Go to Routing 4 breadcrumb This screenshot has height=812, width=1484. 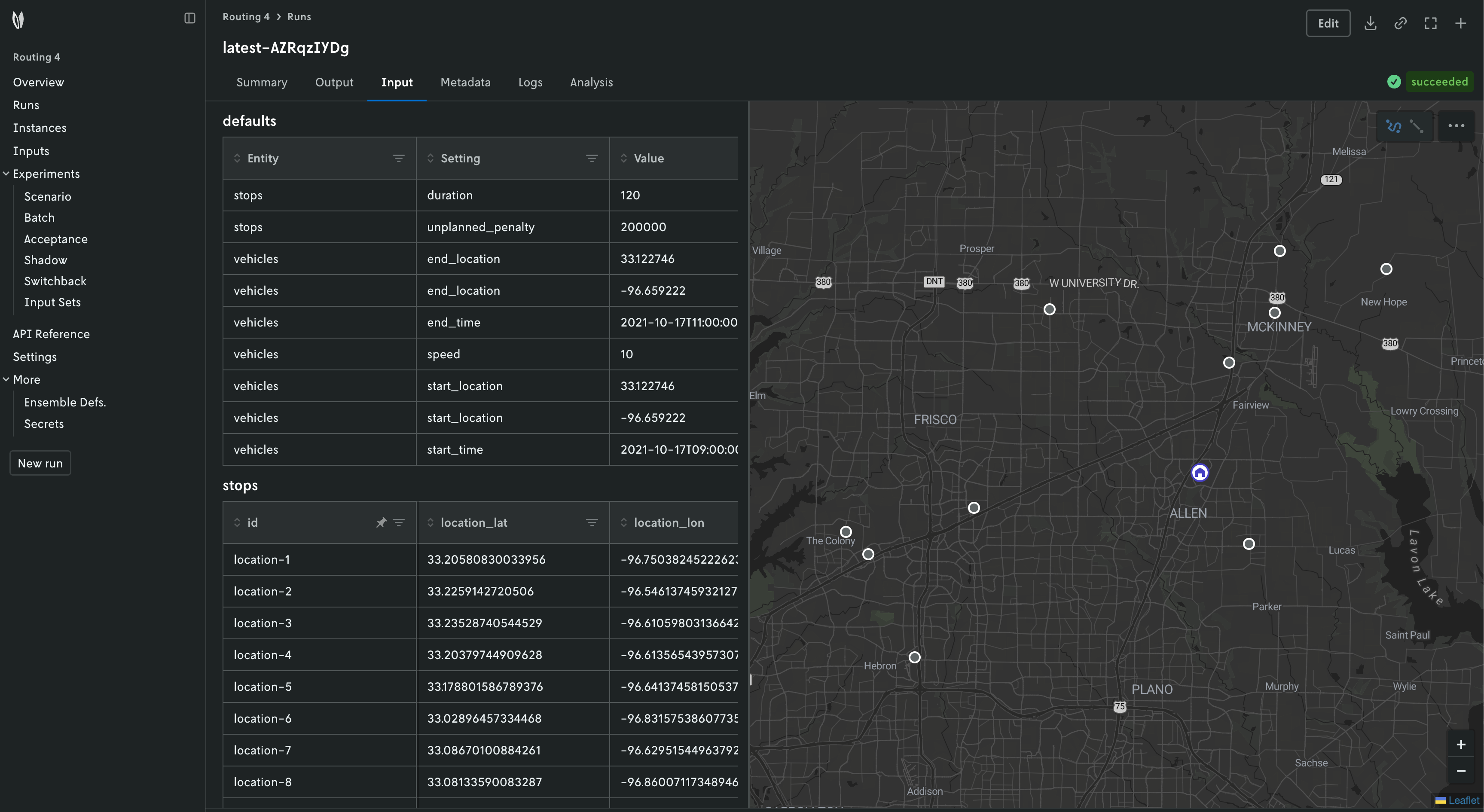click(x=246, y=17)
